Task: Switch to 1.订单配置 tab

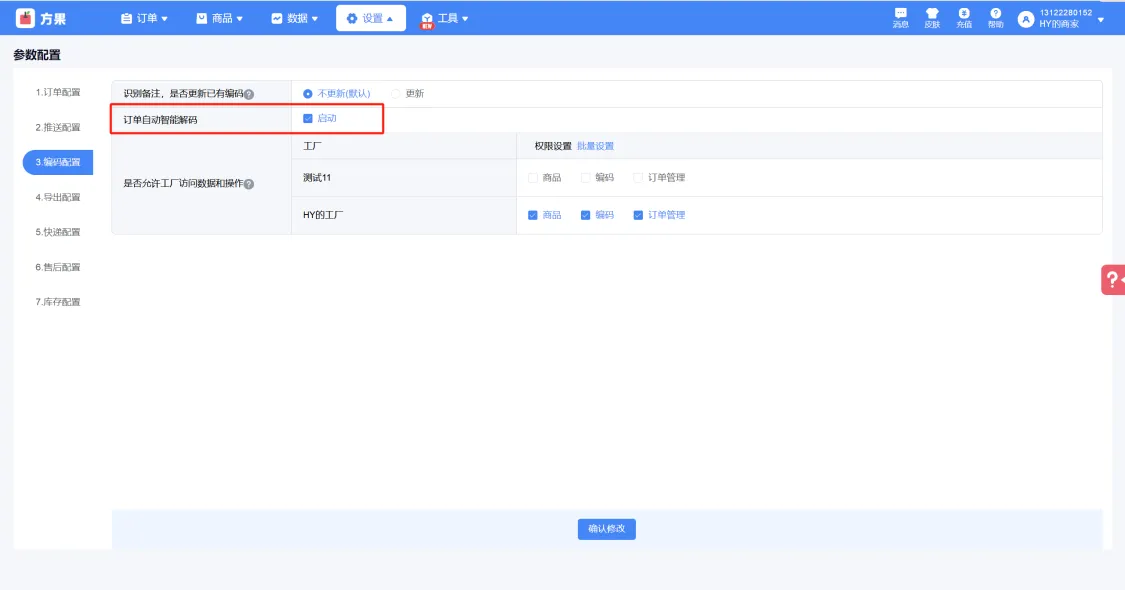Action: pyautogui.click(x=58, y=93)
